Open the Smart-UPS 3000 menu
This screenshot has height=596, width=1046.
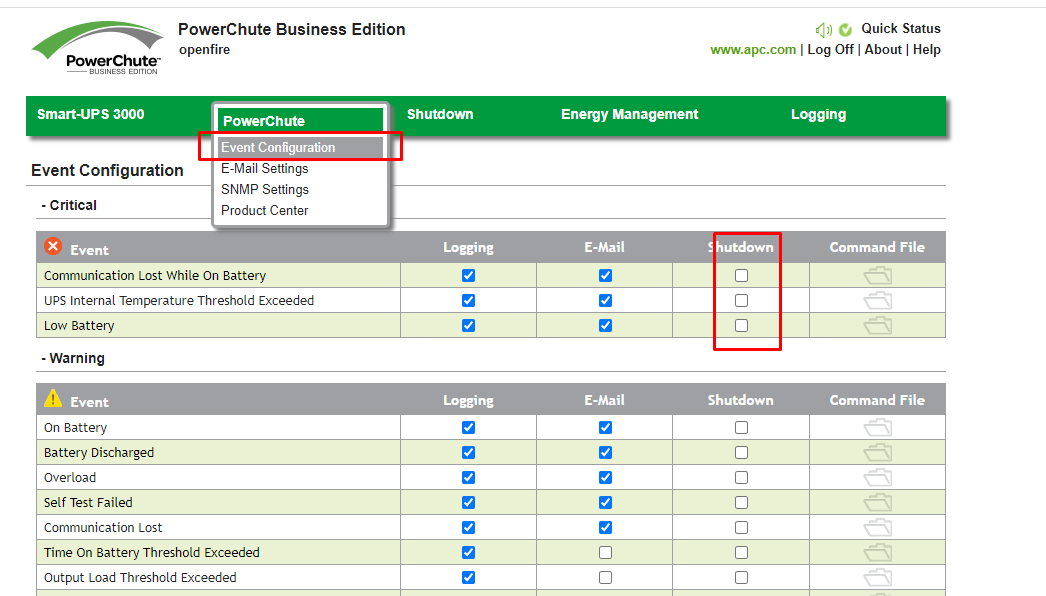coord(91,114)
